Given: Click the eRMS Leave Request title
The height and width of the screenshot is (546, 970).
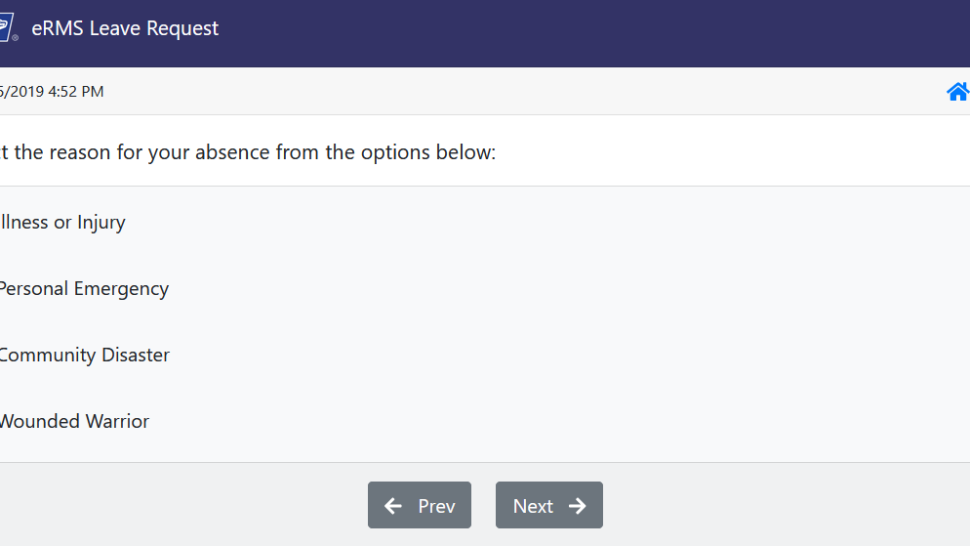Looking at the screenshot, I should tap(125, 28).
